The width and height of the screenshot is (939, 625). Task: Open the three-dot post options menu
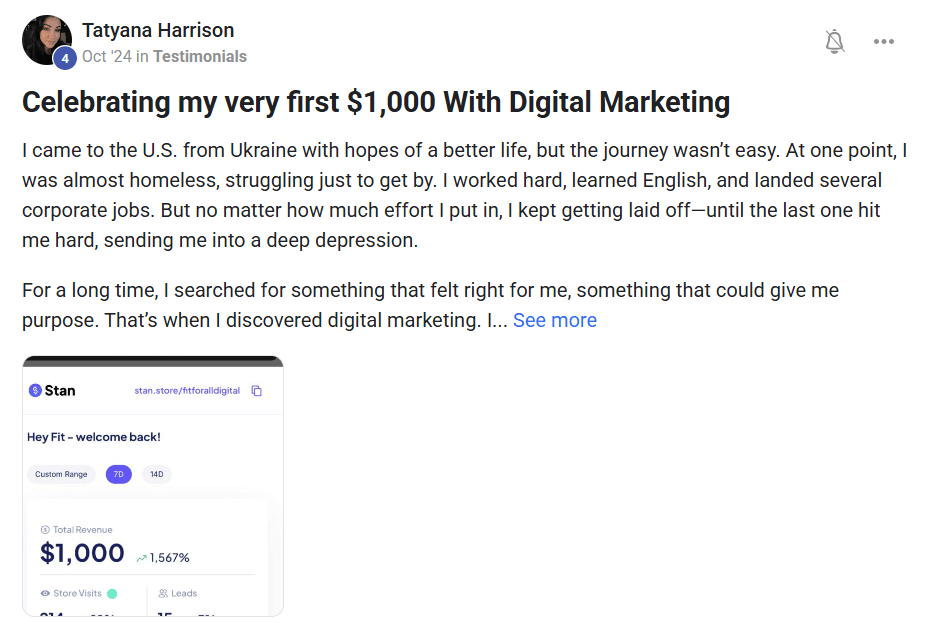click(884, 41)
